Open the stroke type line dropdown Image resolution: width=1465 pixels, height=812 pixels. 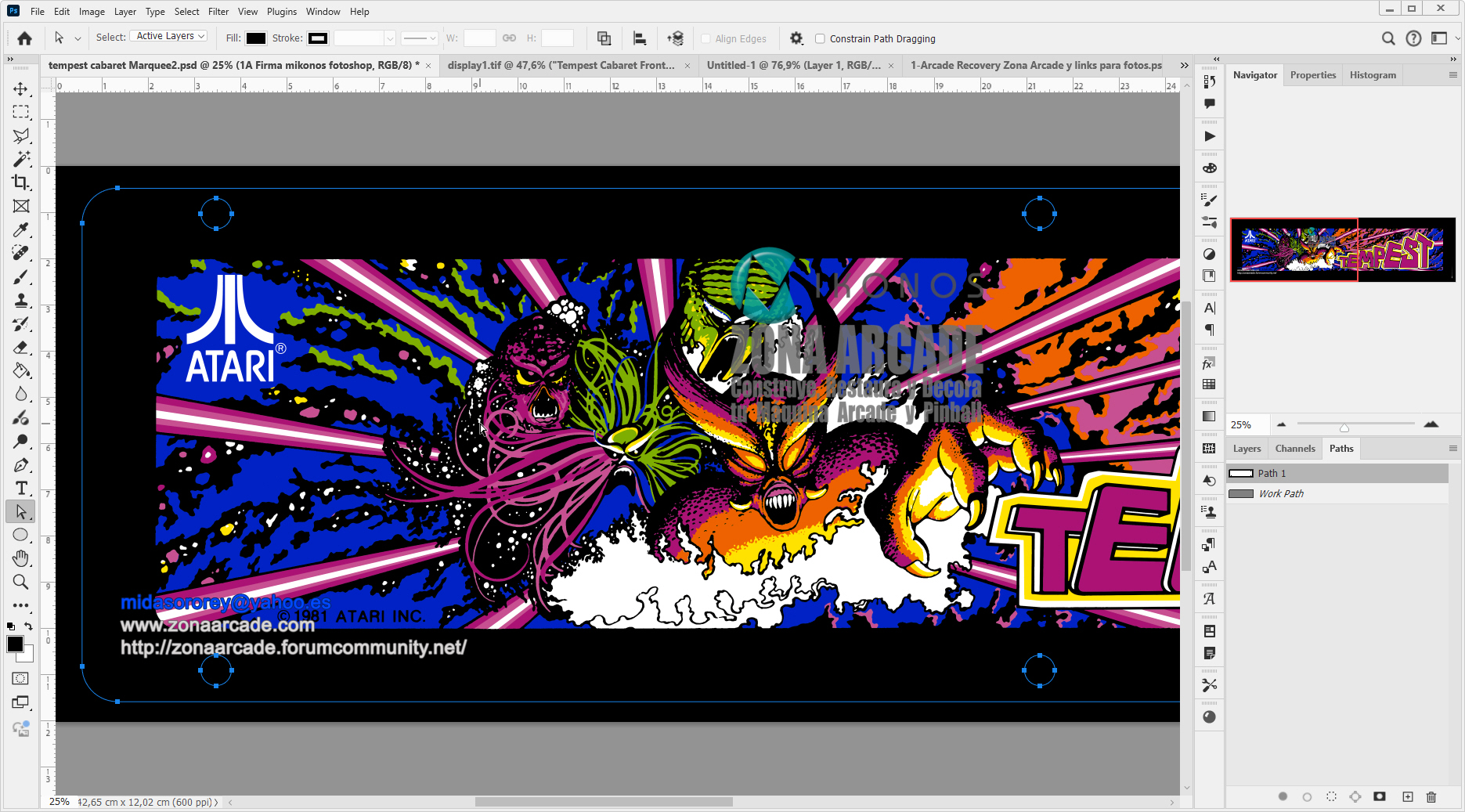pos(420,38)
